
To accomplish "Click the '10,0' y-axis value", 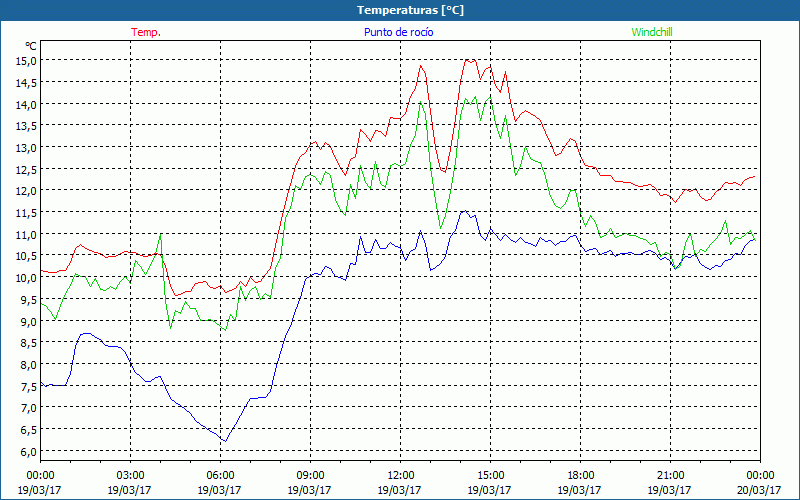I will 27,278.
